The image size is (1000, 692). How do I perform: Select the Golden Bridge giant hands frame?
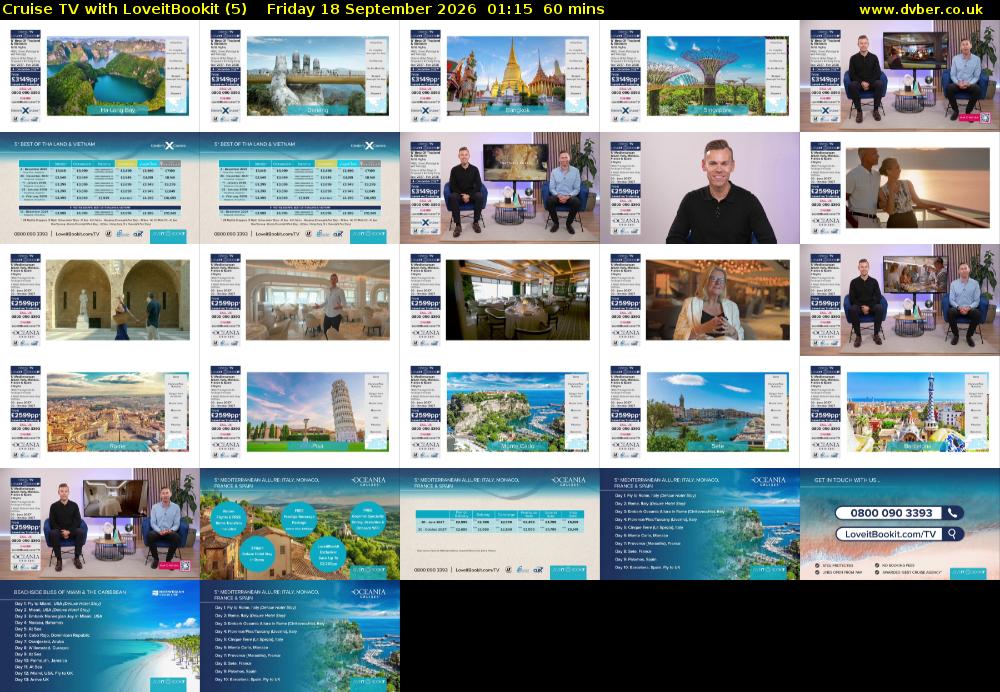pyautogui.click(x=300, y=76)
